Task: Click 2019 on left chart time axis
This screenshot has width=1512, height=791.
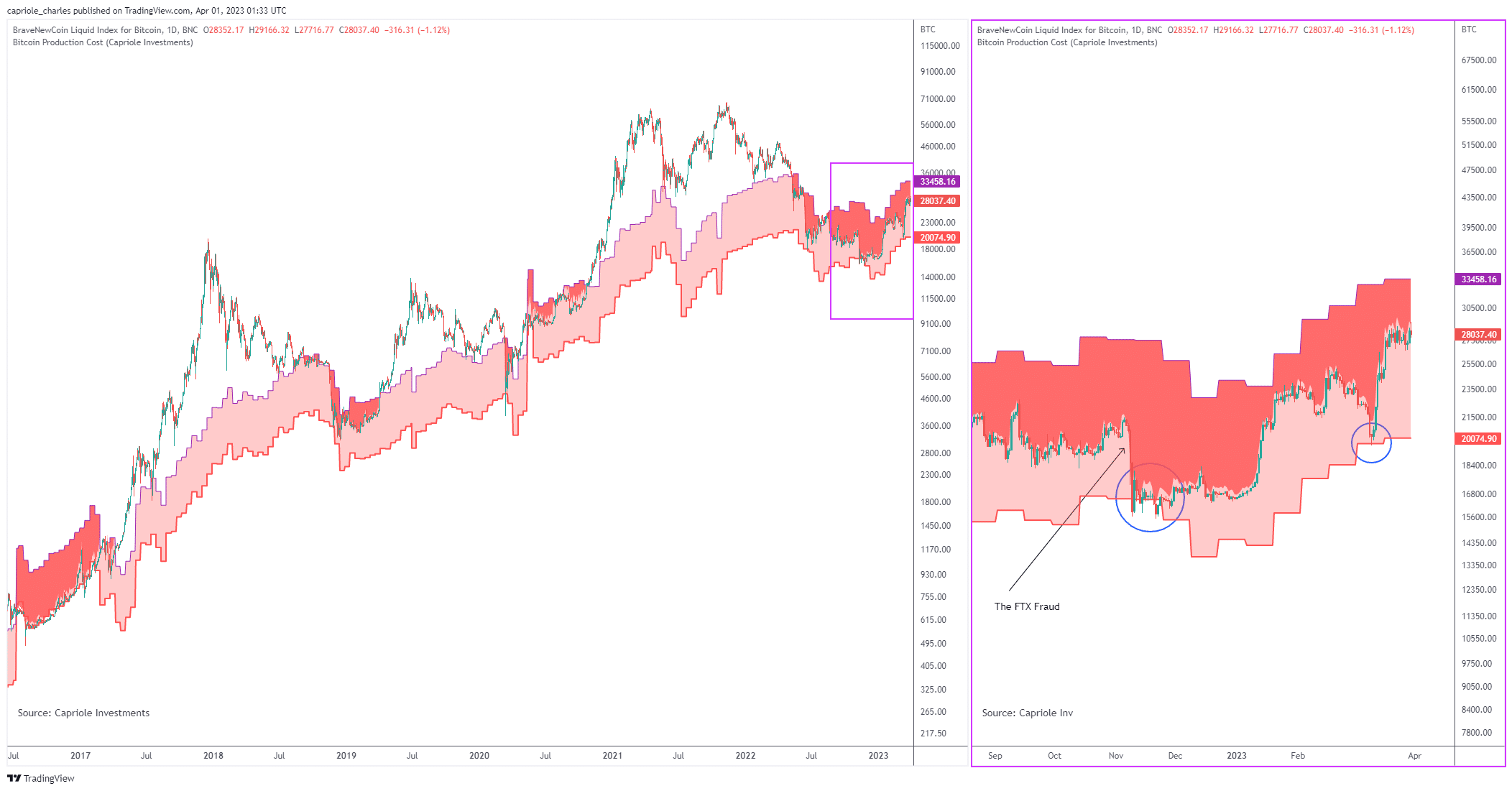Action: [x=346, y=756]
